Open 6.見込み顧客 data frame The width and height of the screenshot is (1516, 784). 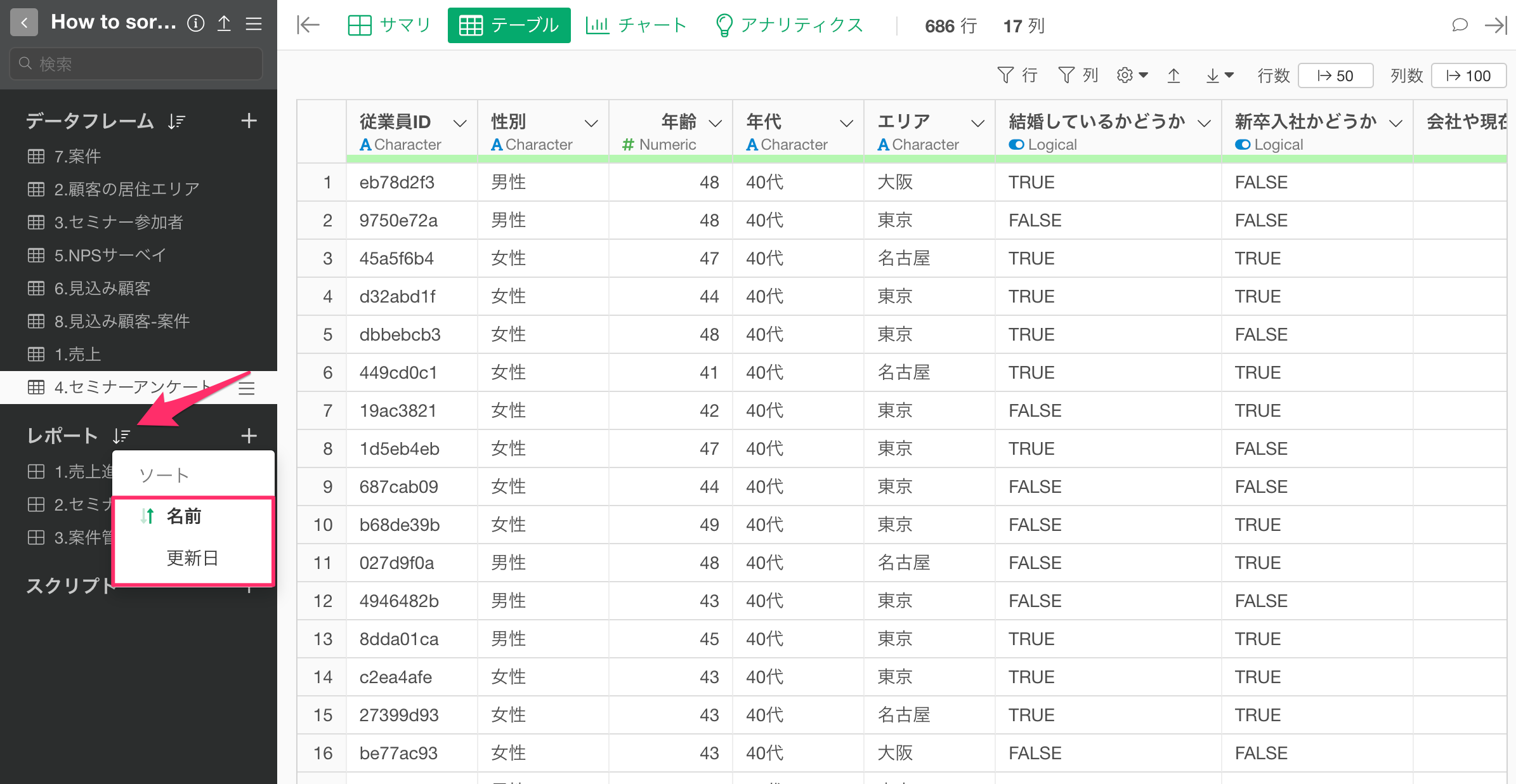[x=138, y=288]
